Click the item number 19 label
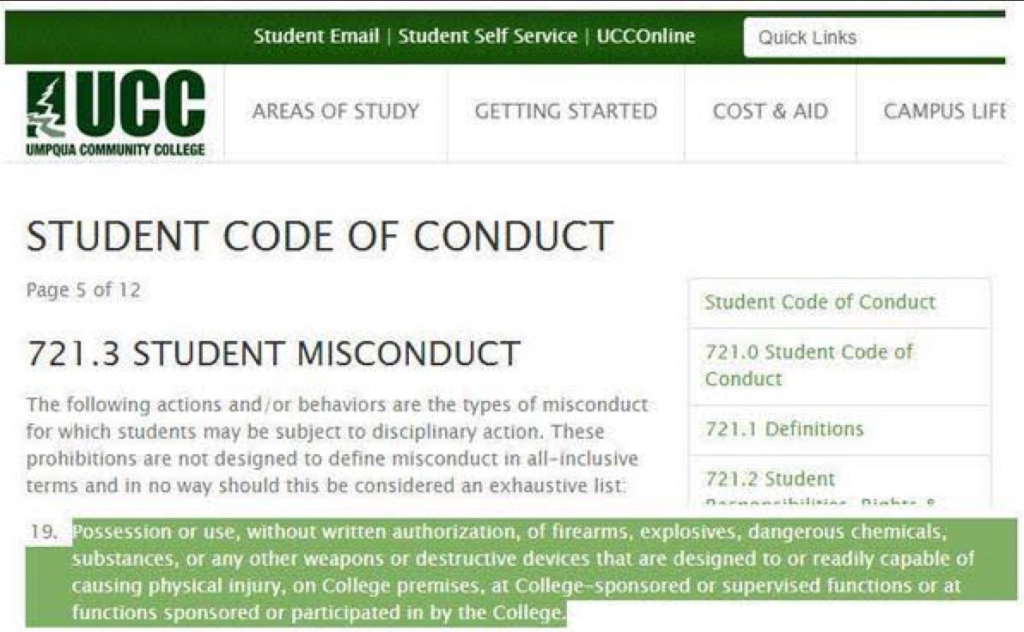 (x=44, y=532)
